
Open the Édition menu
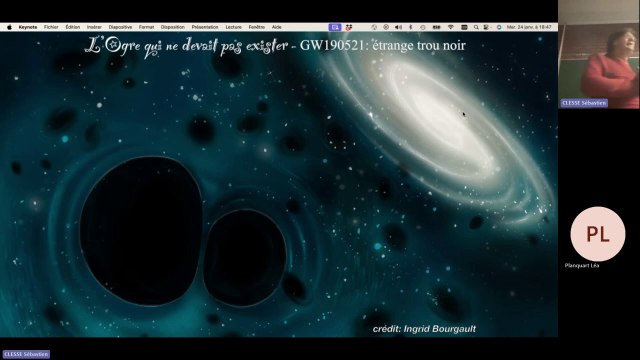point(73,27)
